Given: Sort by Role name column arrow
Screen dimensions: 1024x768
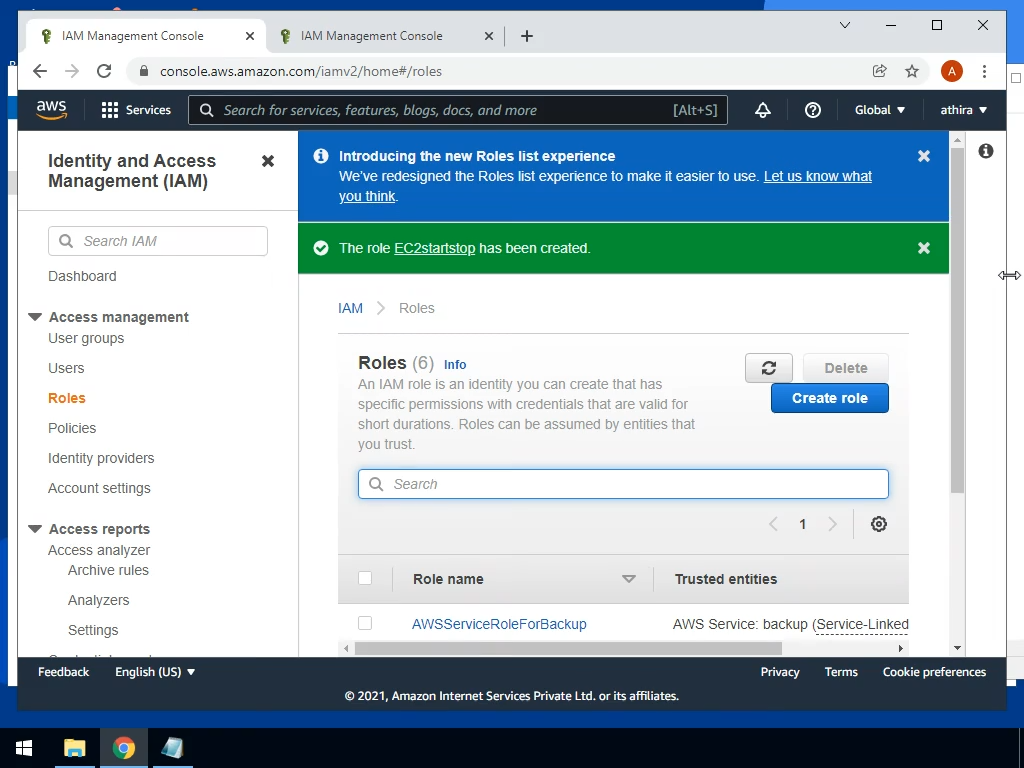Looking at the screenshot, I should (629, 579).
